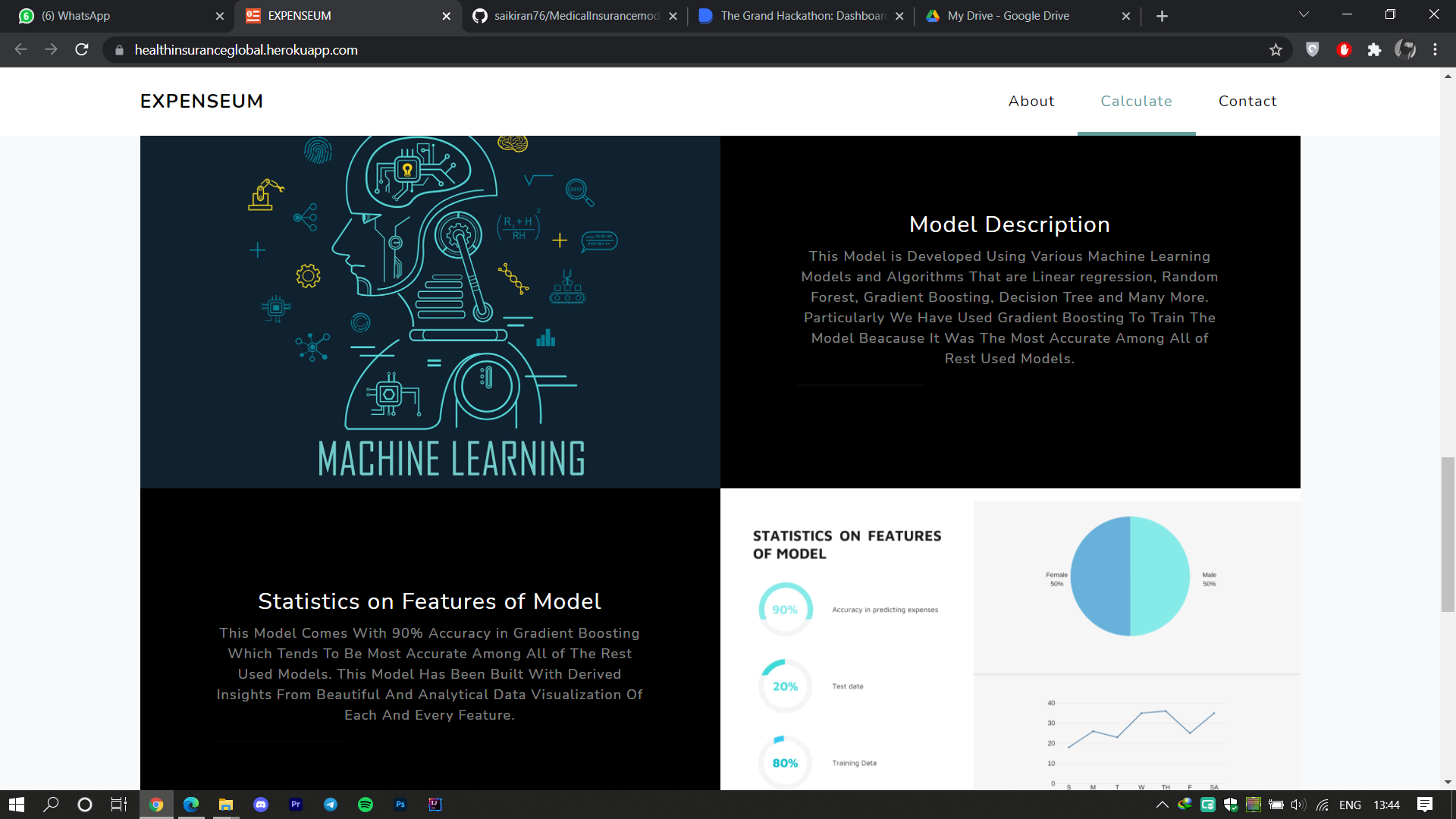Open Photoshop from the taskbar
Screen dimensions: 1456x819
coord(400,805)
